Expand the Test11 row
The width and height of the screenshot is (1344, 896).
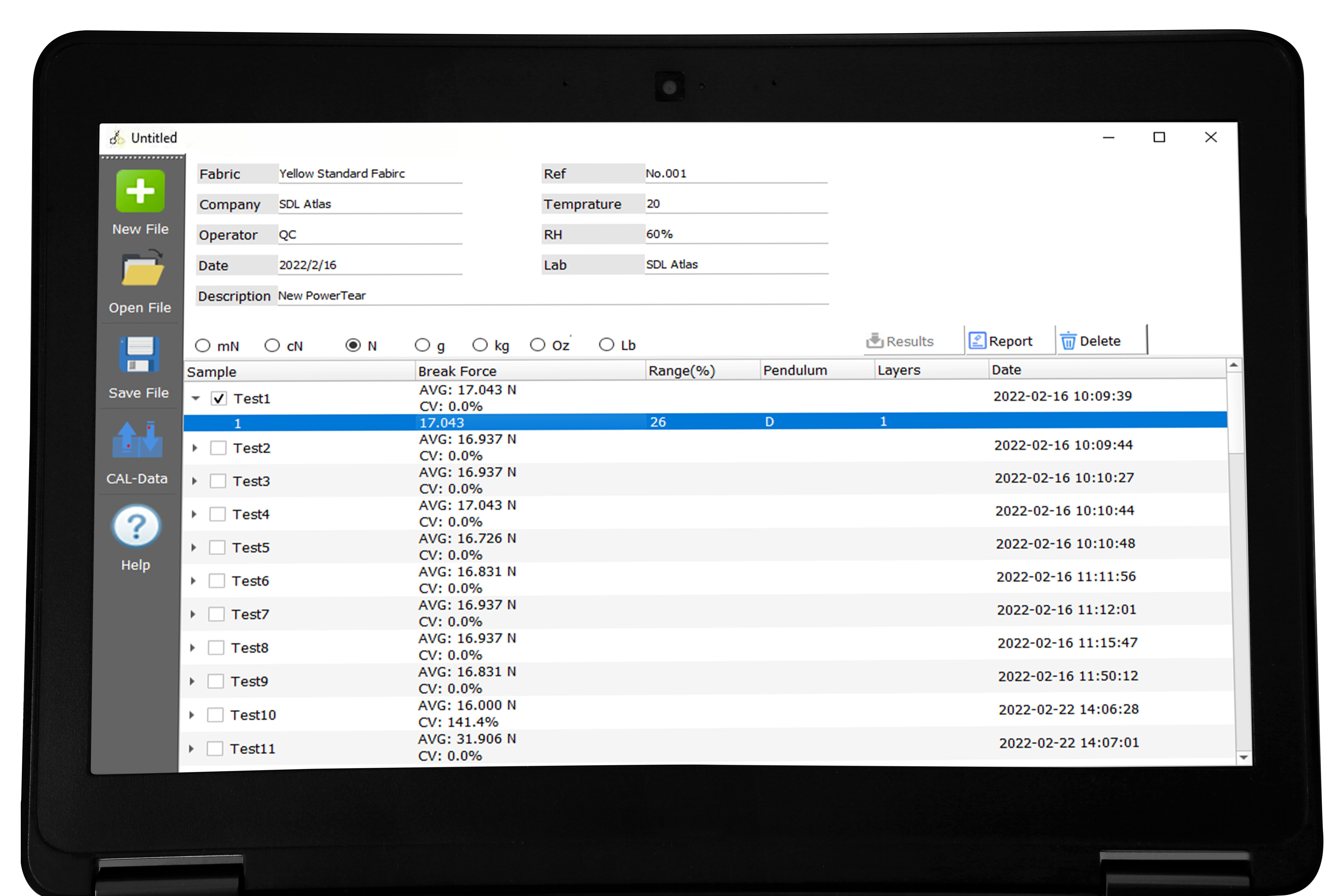191,749
